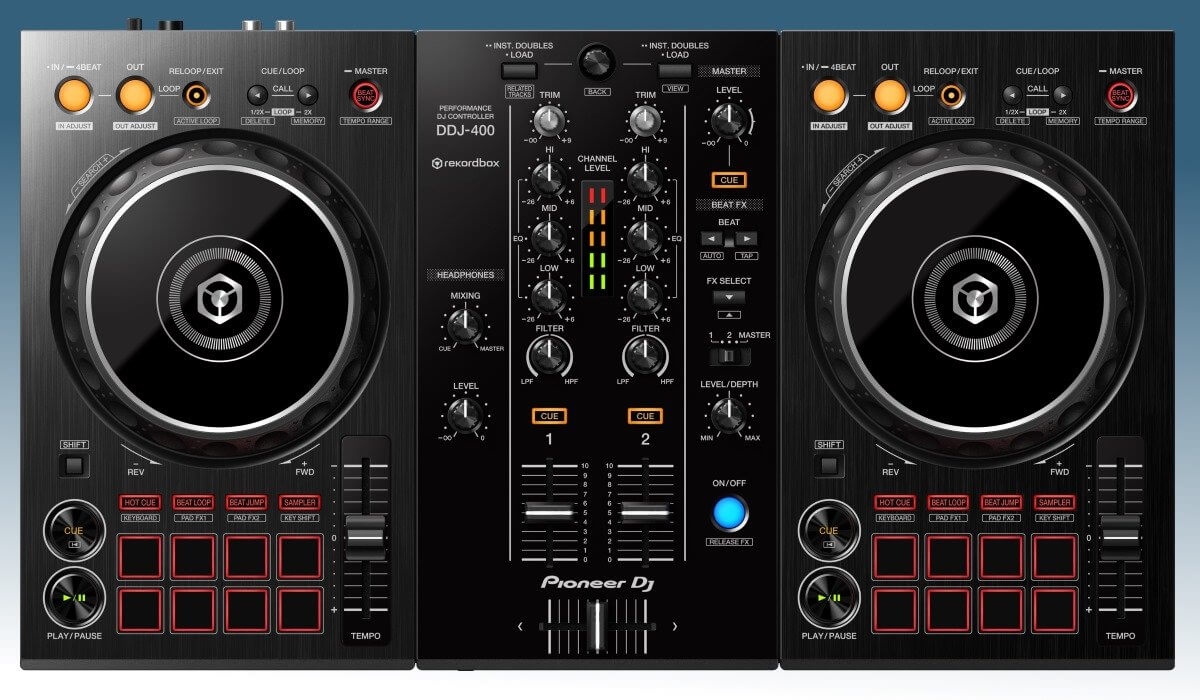The image size is (1200, 700).
Task: Toggle BEAT SYNC on the left deck
Action: pyautogui.click(x=365, y=96)
